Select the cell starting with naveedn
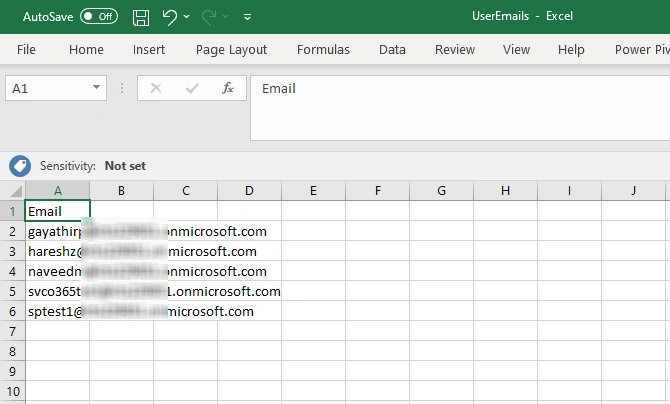Image resolution: width=670 pixels, height=404 pixels. [x=58, y=271]
